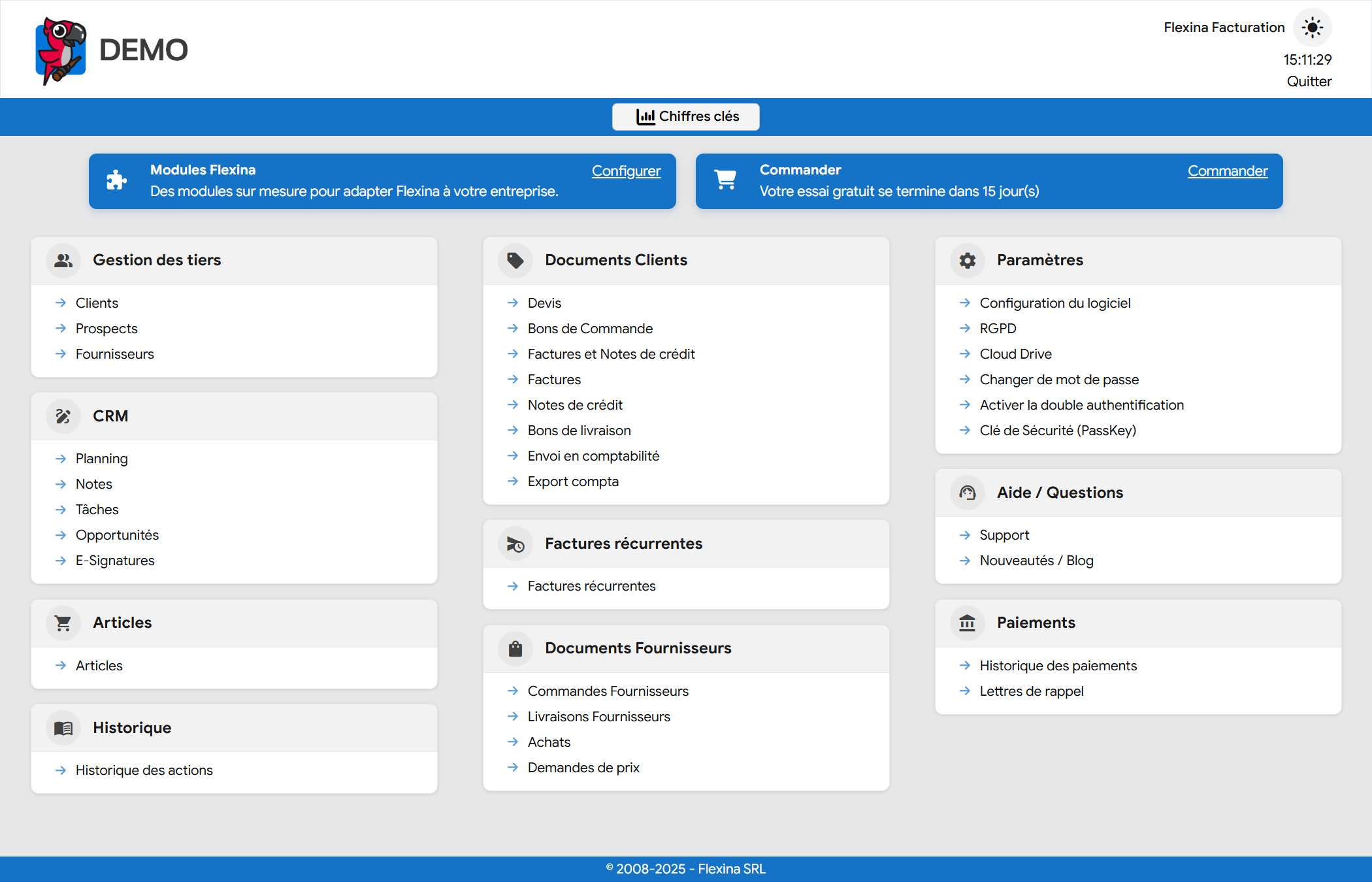Open Clé de Sécurité (PassKey)
The width and height of the screenshot is (1372, 882).
(1058, 430)
